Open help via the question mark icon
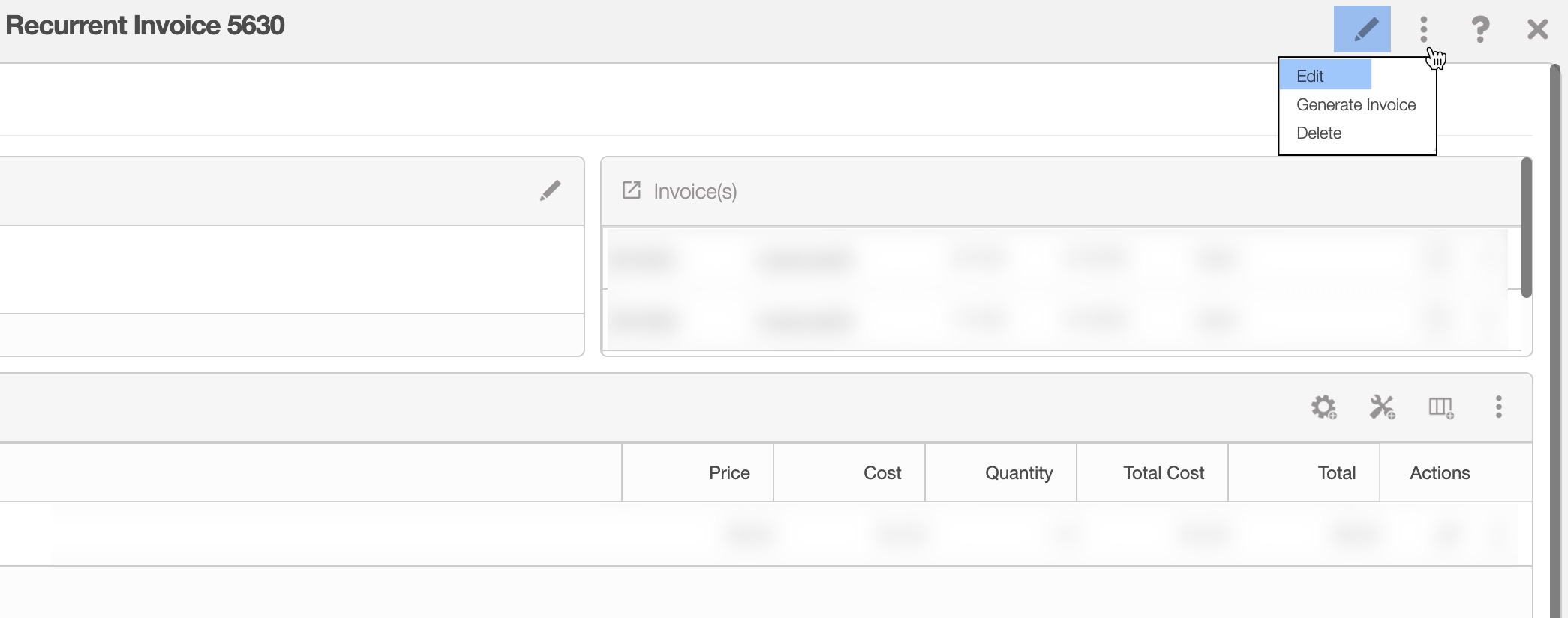The width and height of the screenshot is (1568, 618). point(1480,30)
